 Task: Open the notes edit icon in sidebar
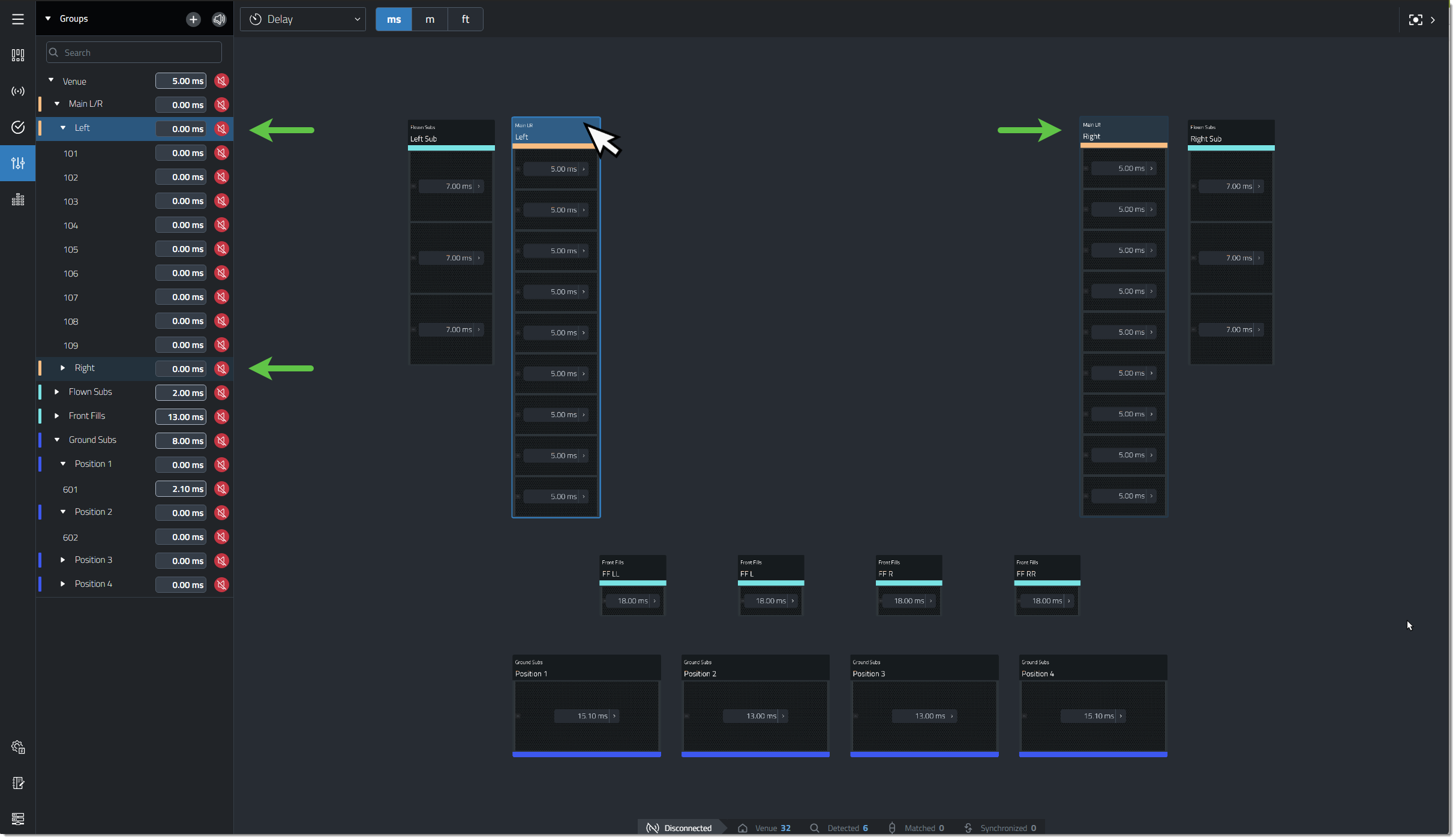click(x=18, y=783)
